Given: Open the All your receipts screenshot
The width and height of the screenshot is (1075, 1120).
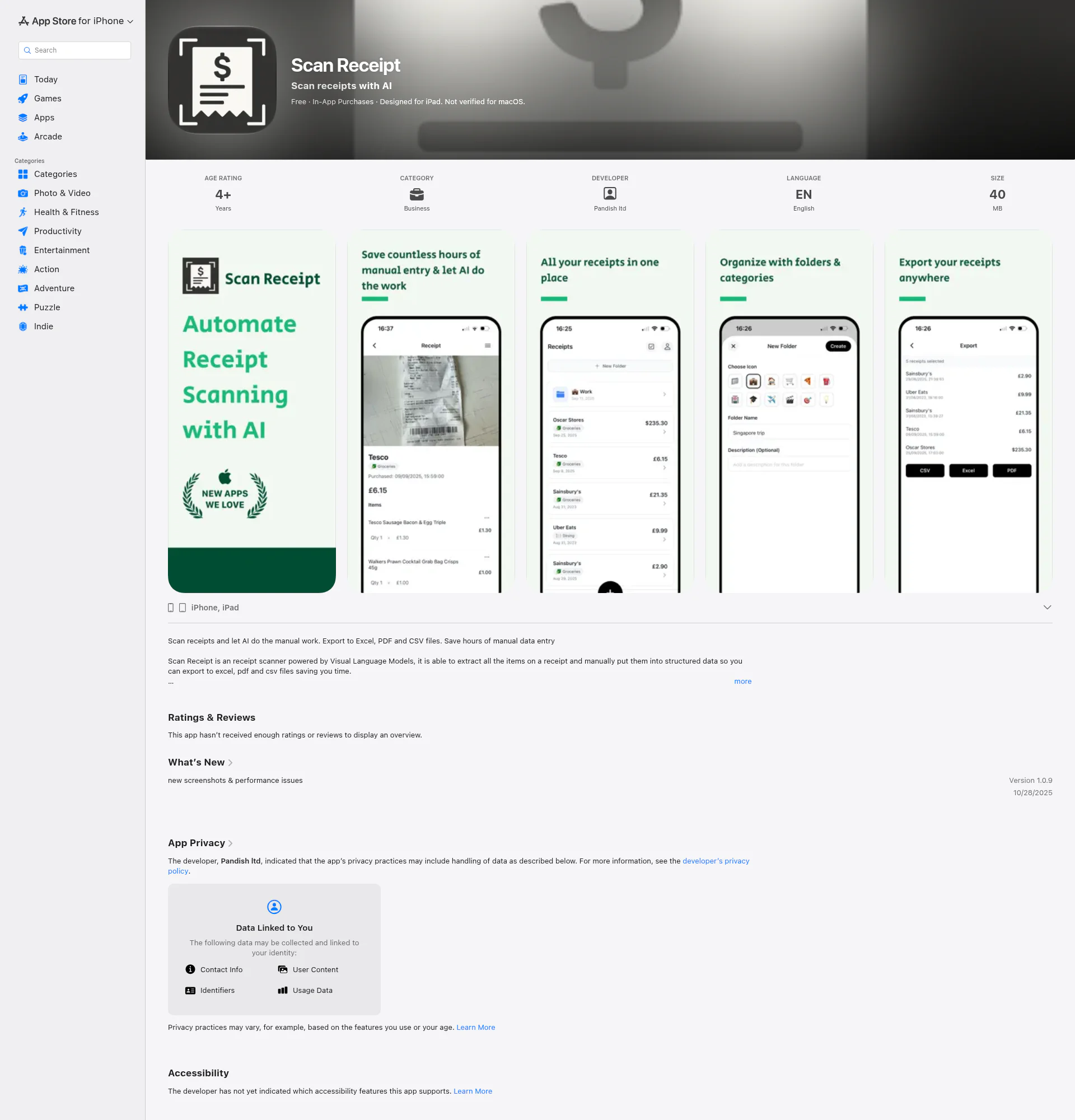Looking at the screenshot, I should [x=610, y=412].
